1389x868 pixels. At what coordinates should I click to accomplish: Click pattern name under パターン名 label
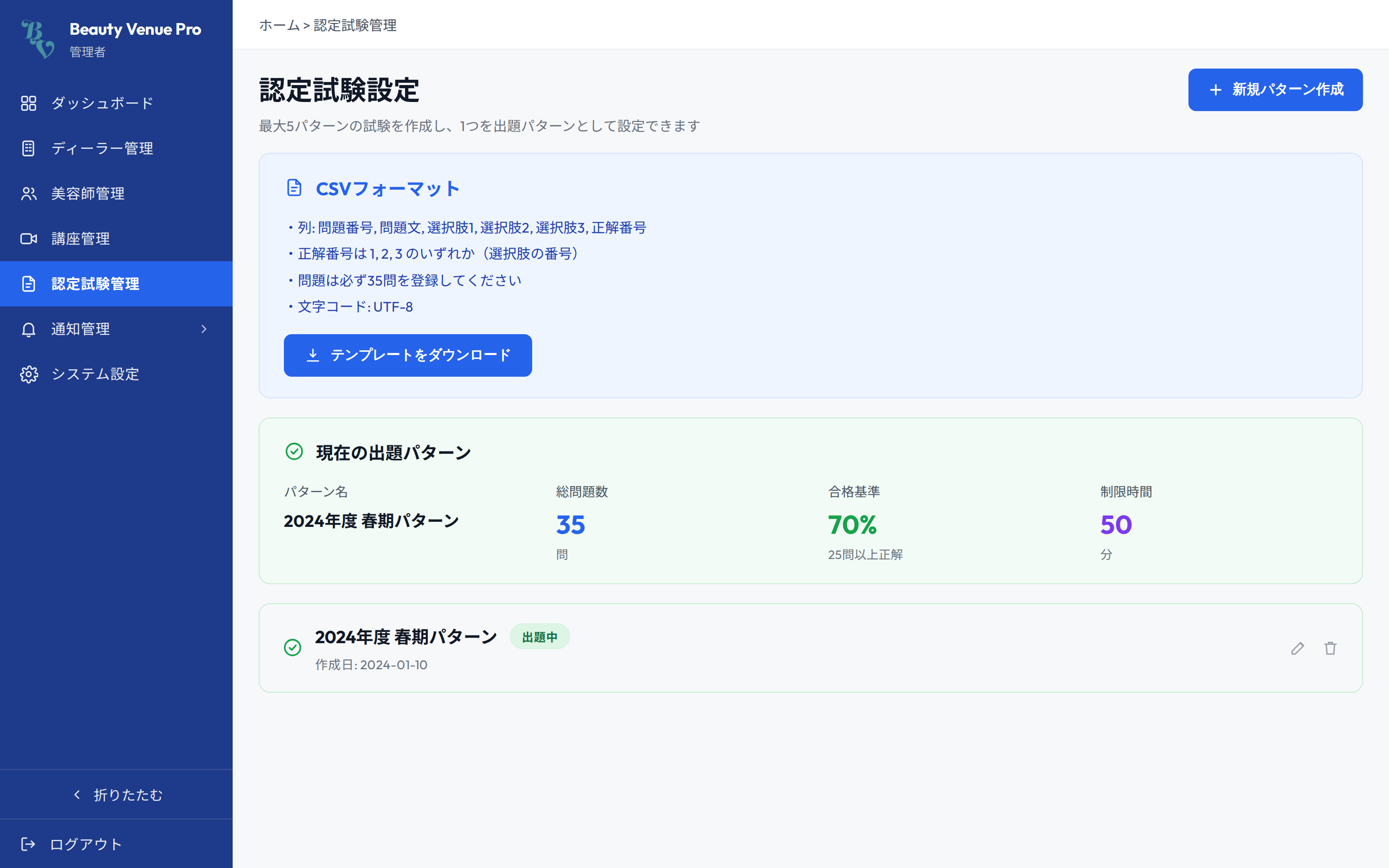(372, 521)
